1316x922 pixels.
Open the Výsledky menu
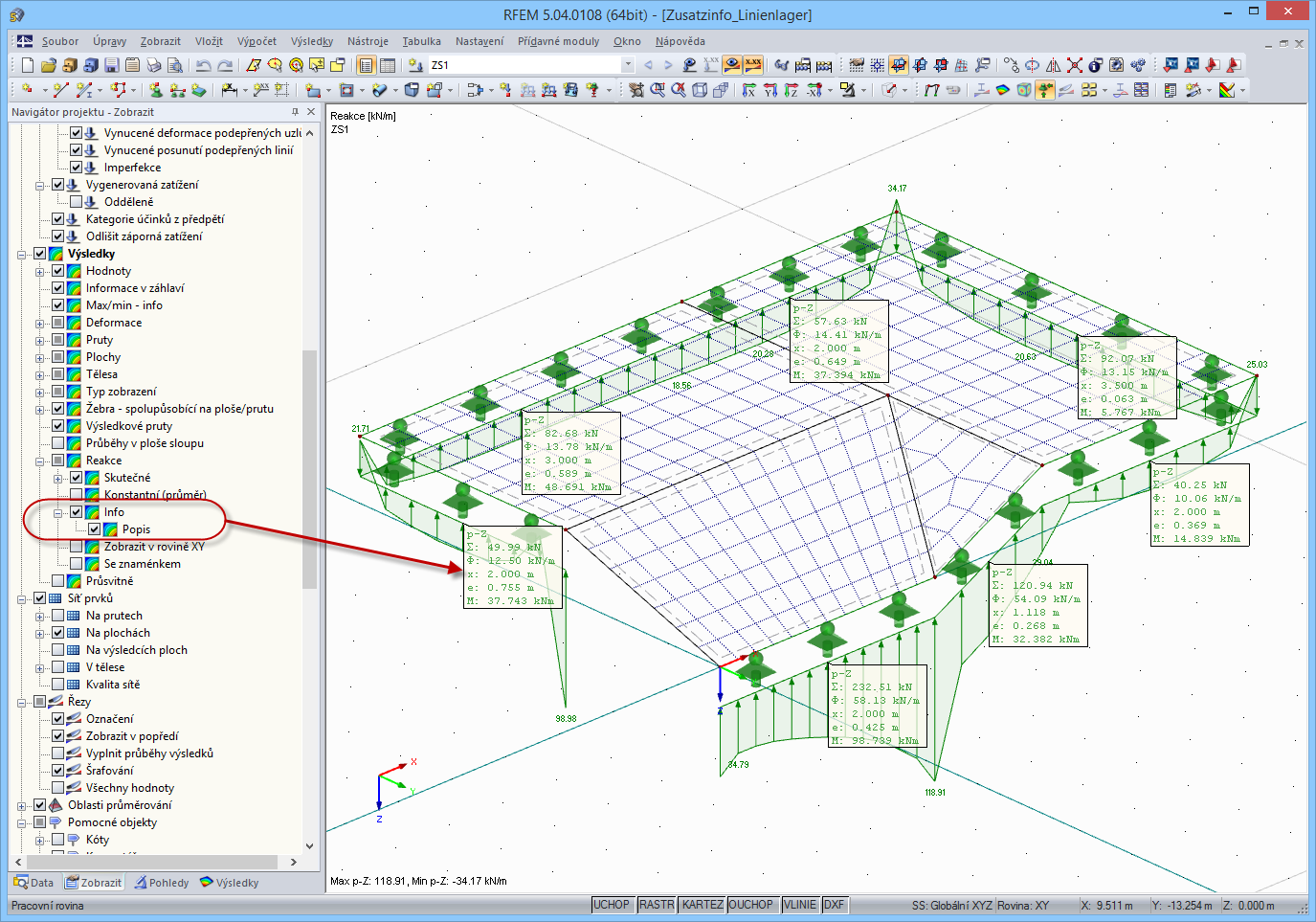point(312,41)
